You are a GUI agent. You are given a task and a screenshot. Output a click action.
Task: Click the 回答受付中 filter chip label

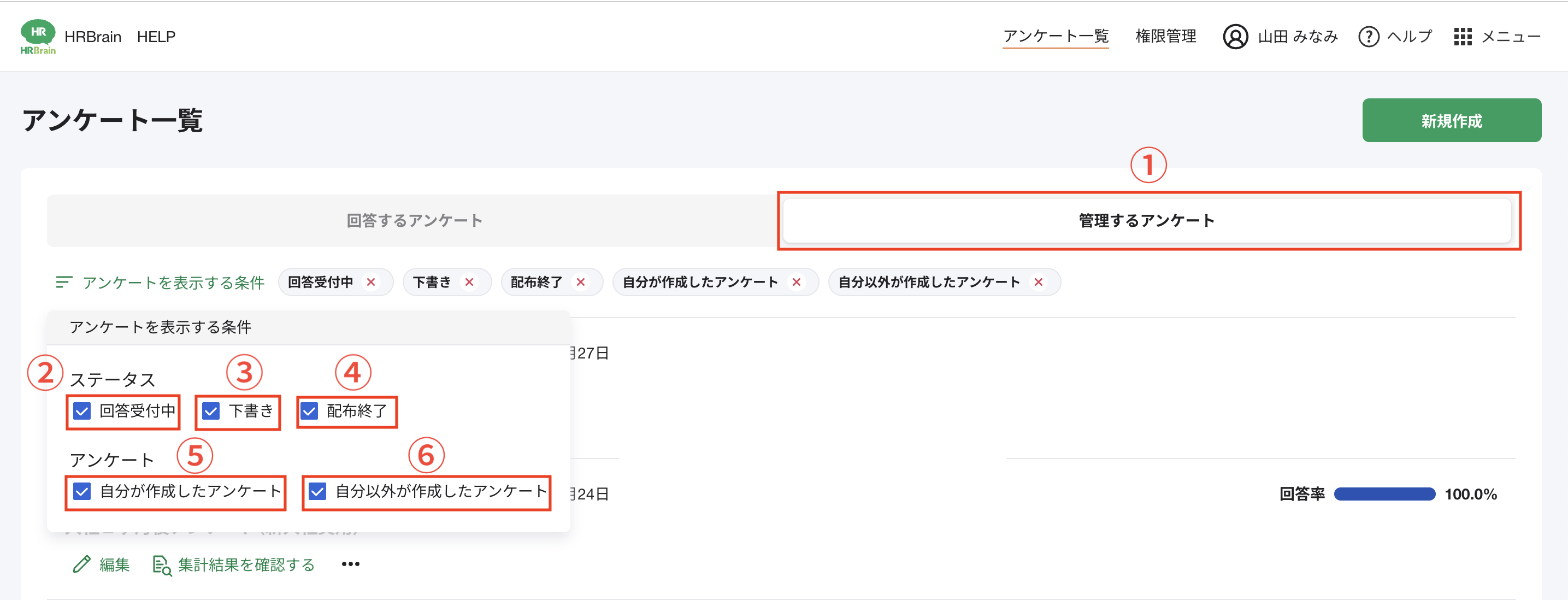point(320,282)
